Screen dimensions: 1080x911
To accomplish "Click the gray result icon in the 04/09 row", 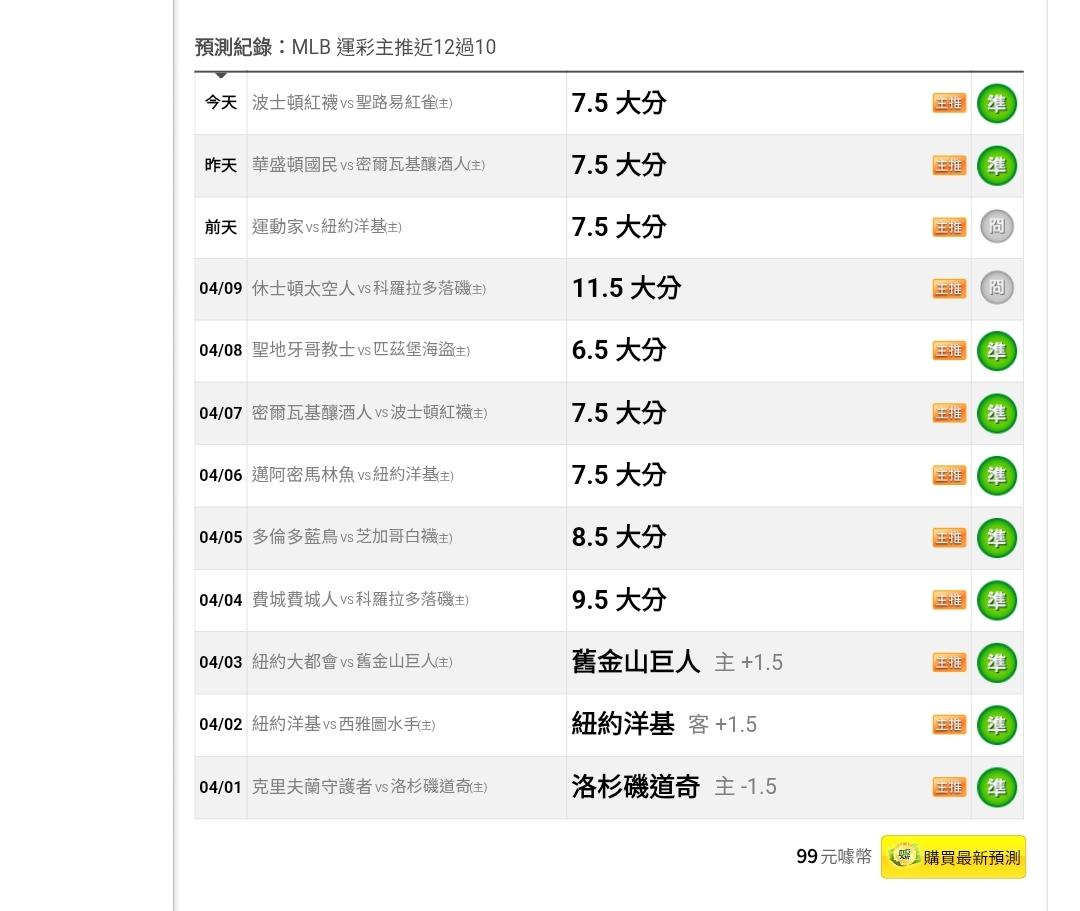I will [997, 288].
